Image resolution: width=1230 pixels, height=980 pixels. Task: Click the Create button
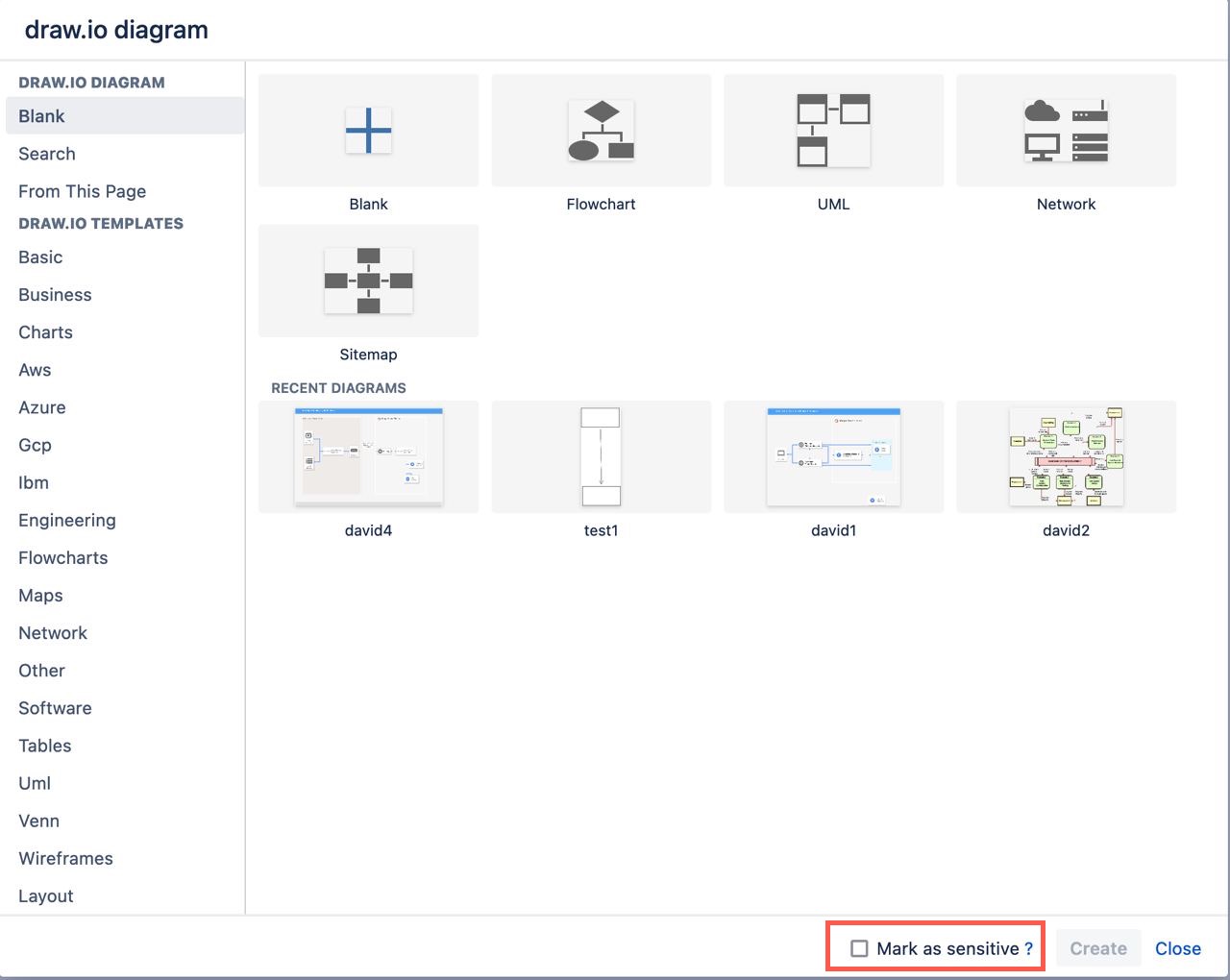(1097, 948)
